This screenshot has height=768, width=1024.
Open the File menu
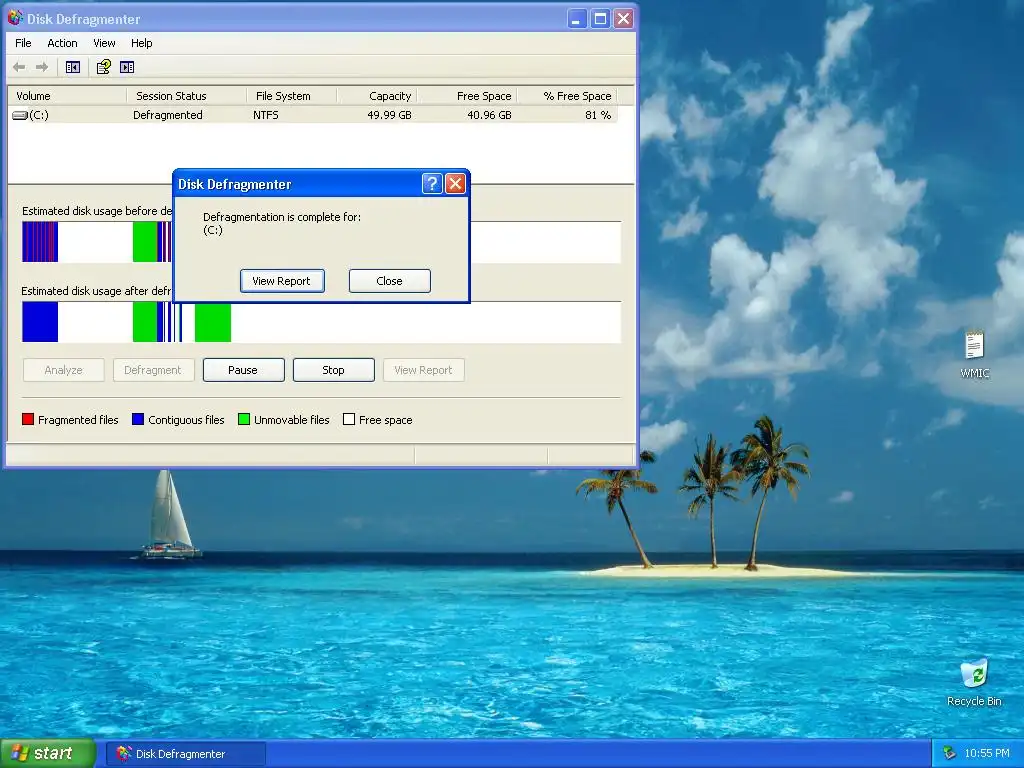click(23, 43)
